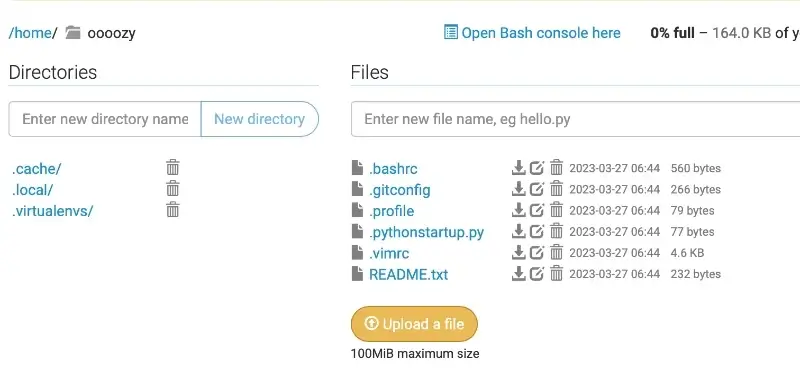Delete the .cache directory
800x388 pixels.
(173, 167)
